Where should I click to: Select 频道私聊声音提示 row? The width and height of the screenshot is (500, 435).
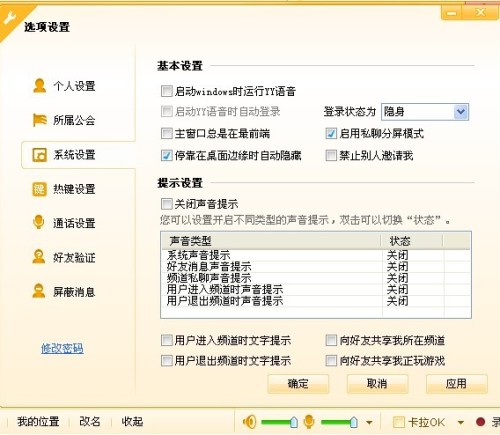tap(316, 278)
